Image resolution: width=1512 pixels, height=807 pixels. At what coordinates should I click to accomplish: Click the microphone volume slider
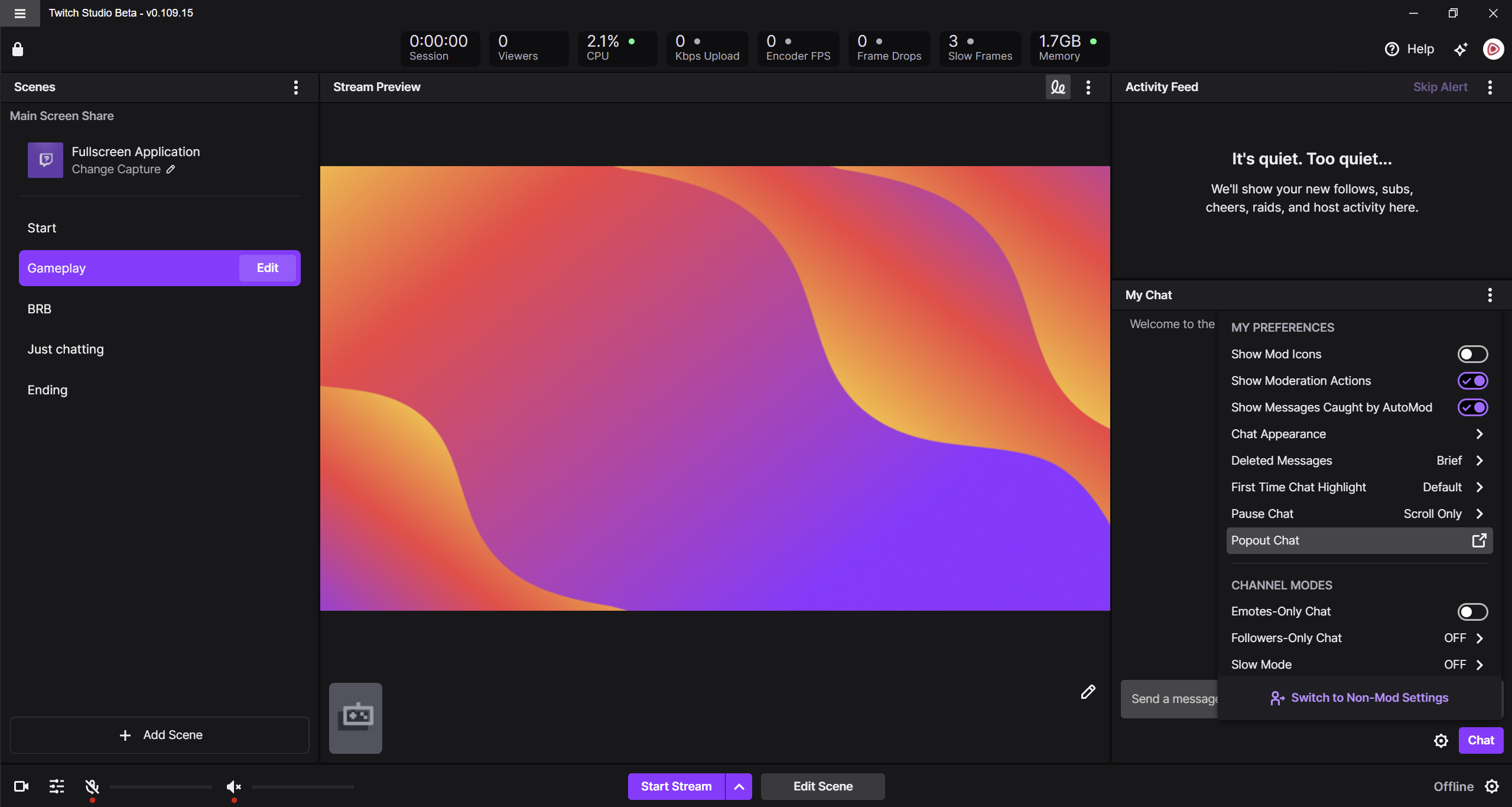click(161, 787)
